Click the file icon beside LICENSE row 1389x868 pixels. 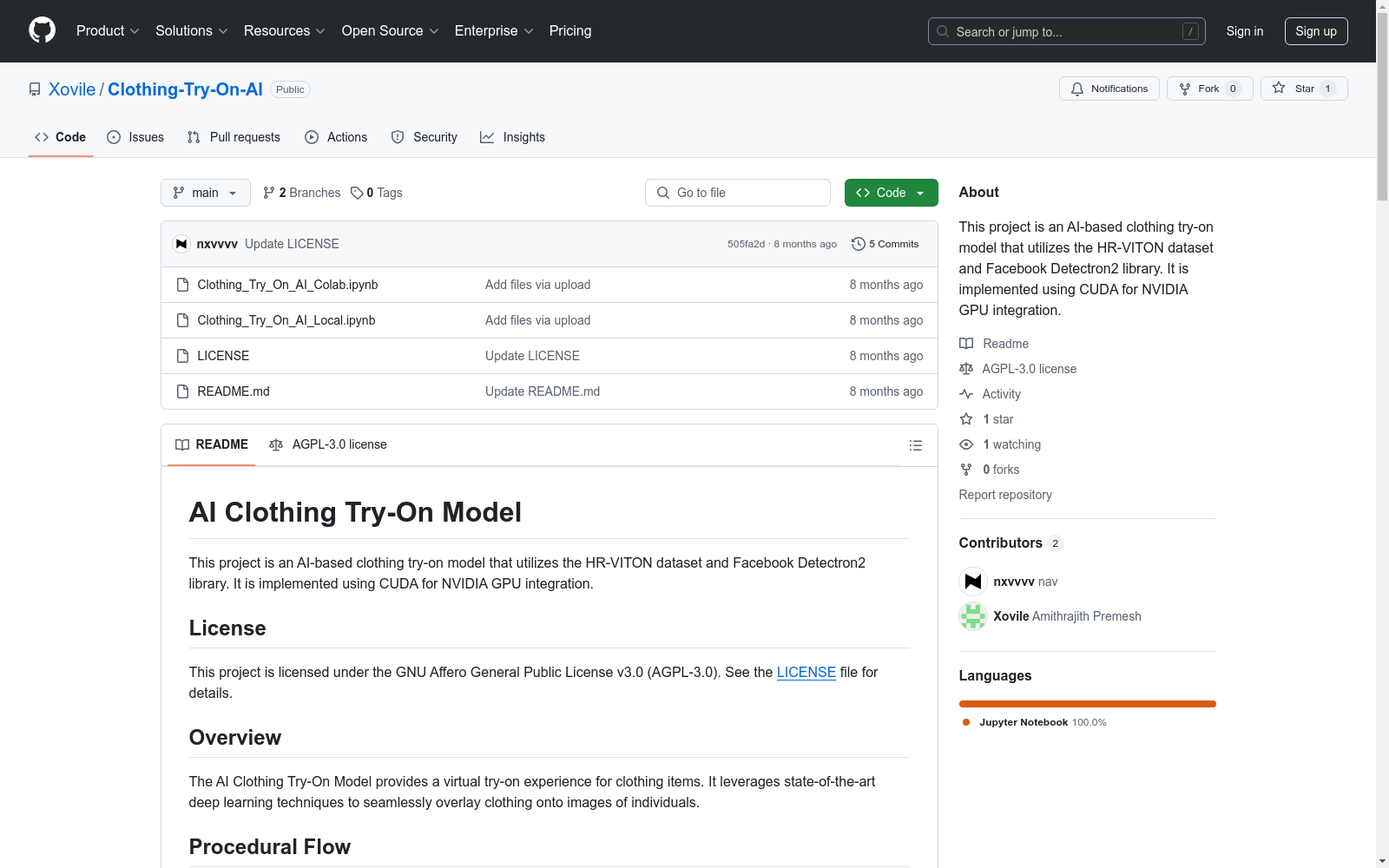click(x=182, y=356)
